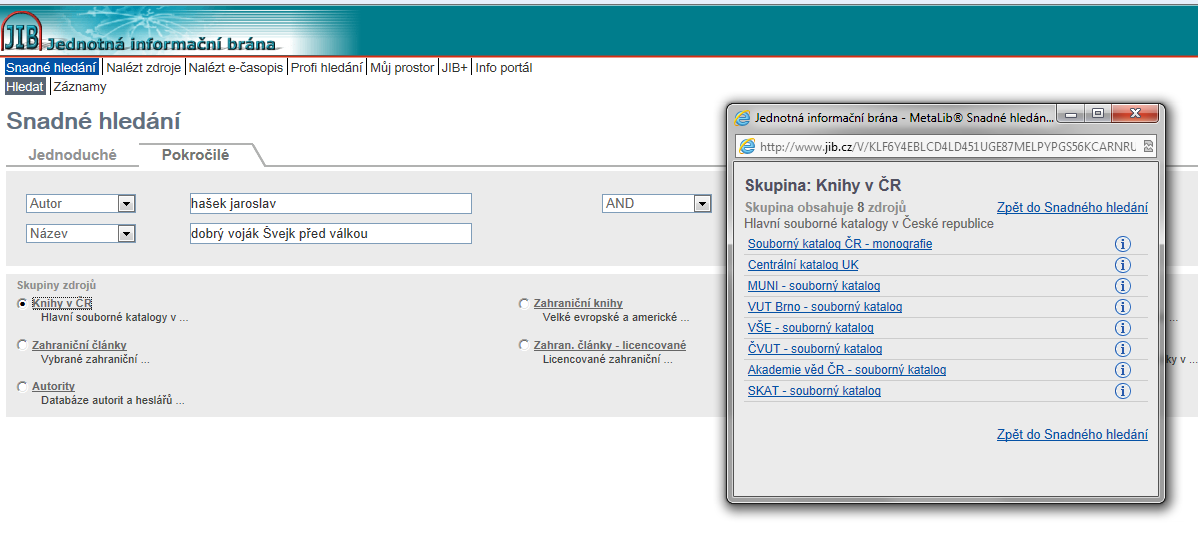The width and height of the screenshot is (1198, 544).
Task: Open info for Souborný katalog ČR - monografie
Action: pyautogui.click(x=1122, y=244)
